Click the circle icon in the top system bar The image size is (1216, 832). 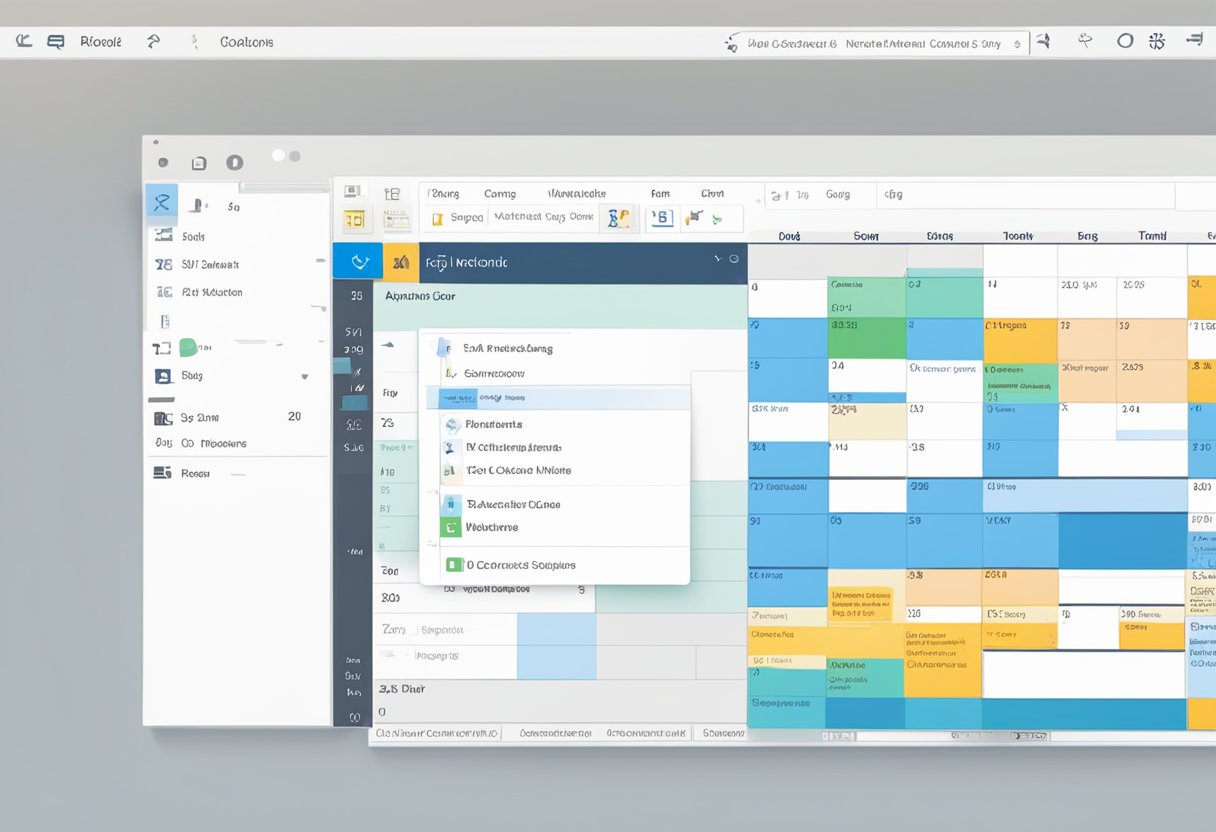[1125, 41]
